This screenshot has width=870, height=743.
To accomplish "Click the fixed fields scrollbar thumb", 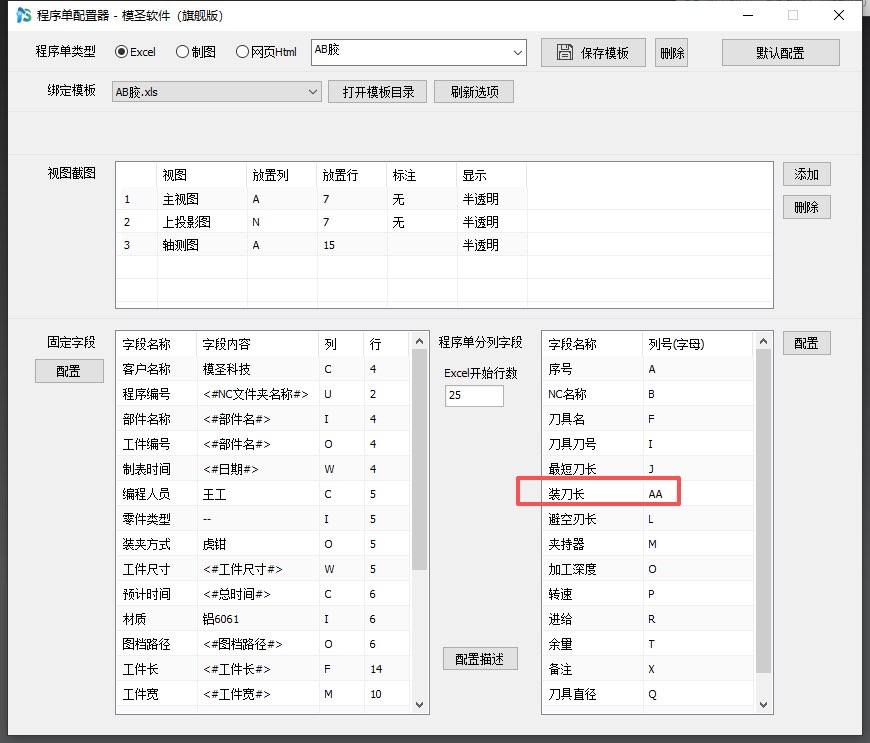I will coord(419,459).
